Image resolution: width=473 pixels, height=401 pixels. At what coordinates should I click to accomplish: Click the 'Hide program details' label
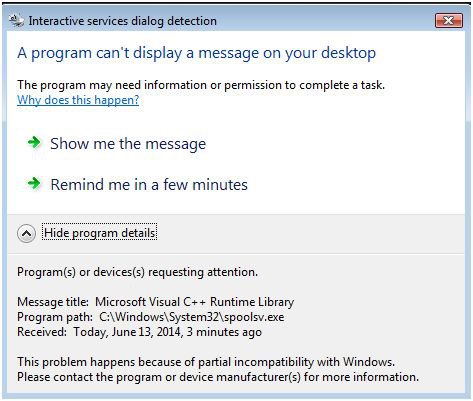tap(100, 233)
